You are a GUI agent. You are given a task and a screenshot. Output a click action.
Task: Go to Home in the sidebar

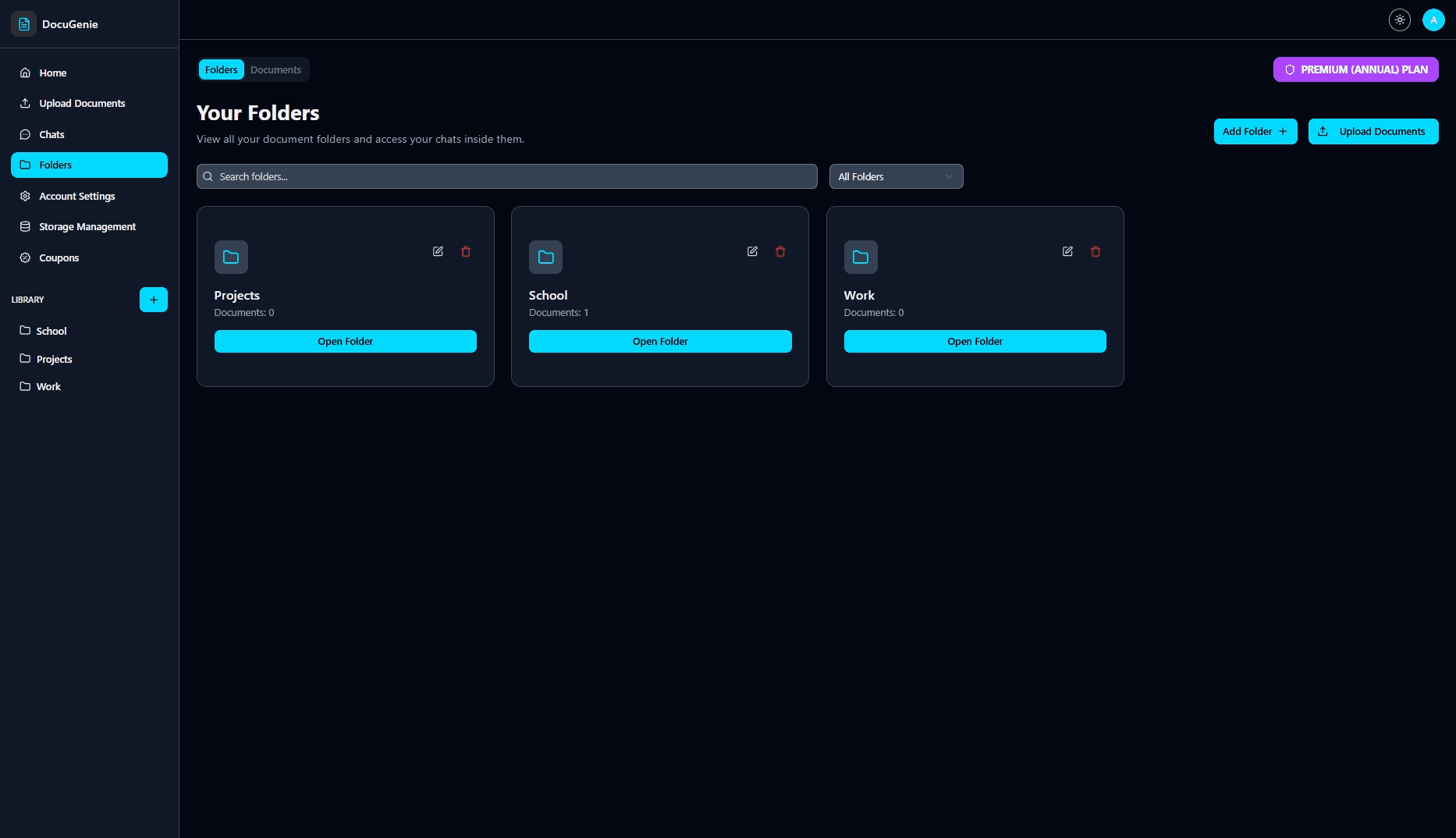coord(89,73)
